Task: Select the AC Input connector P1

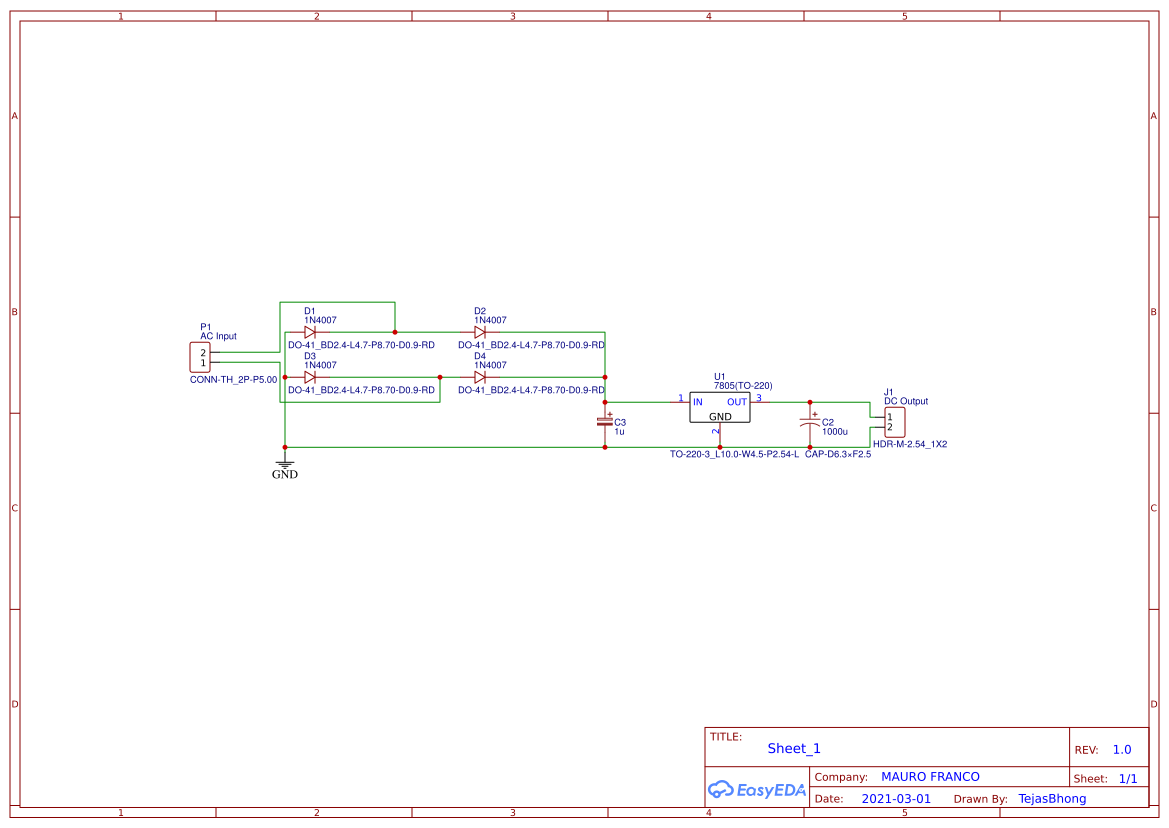Action: click(x=199, y=358)
